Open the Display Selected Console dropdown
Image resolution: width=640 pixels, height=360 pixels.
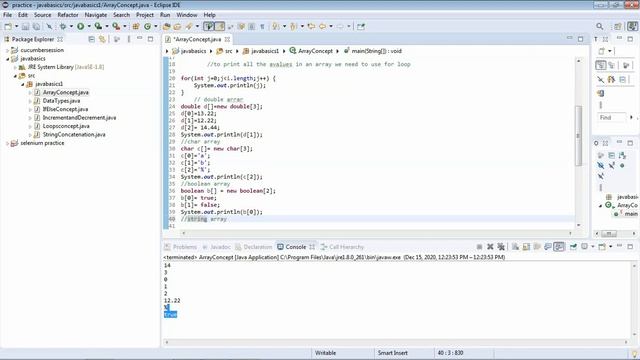[593, 247]
